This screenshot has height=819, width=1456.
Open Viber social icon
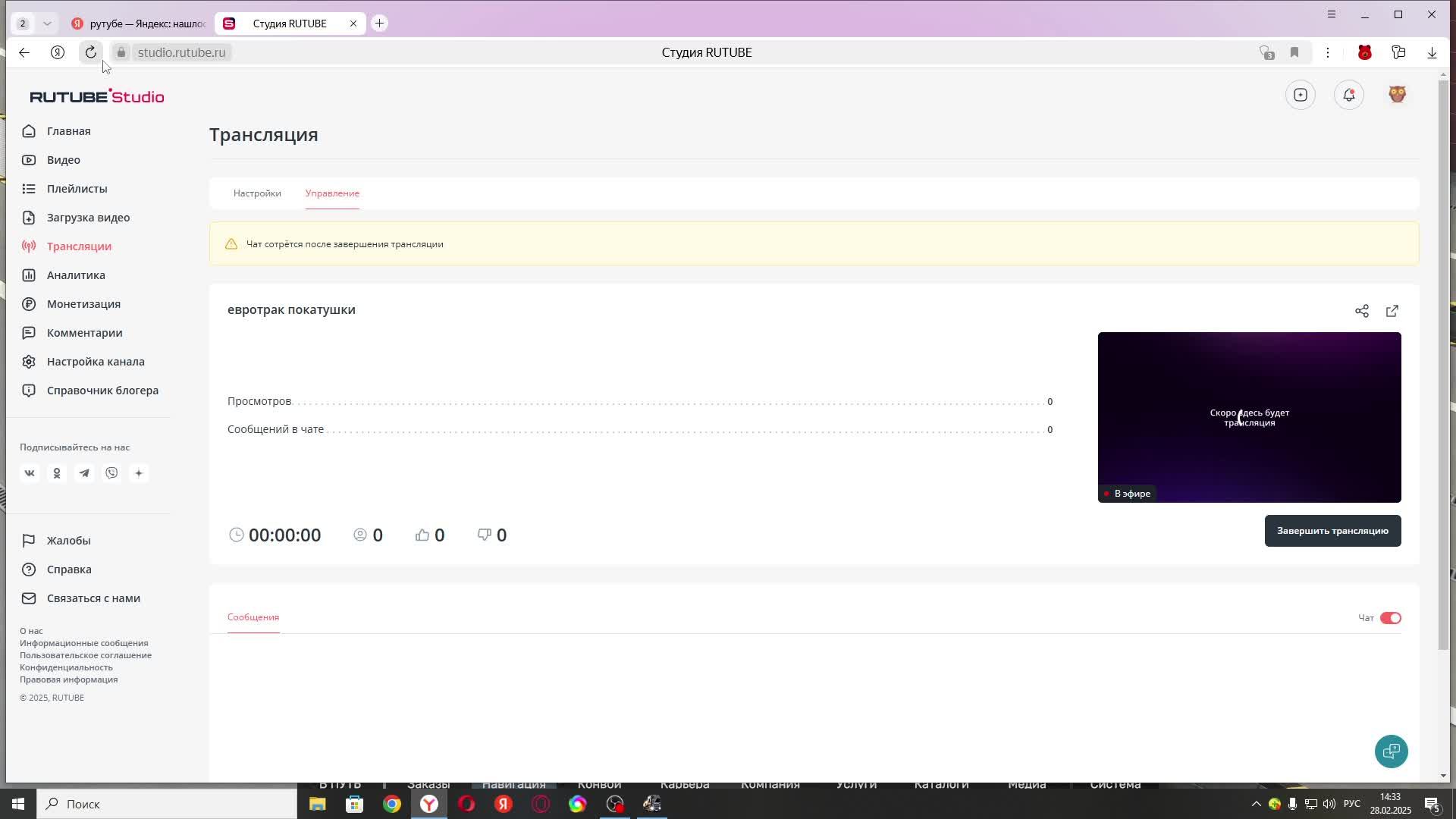111,473
